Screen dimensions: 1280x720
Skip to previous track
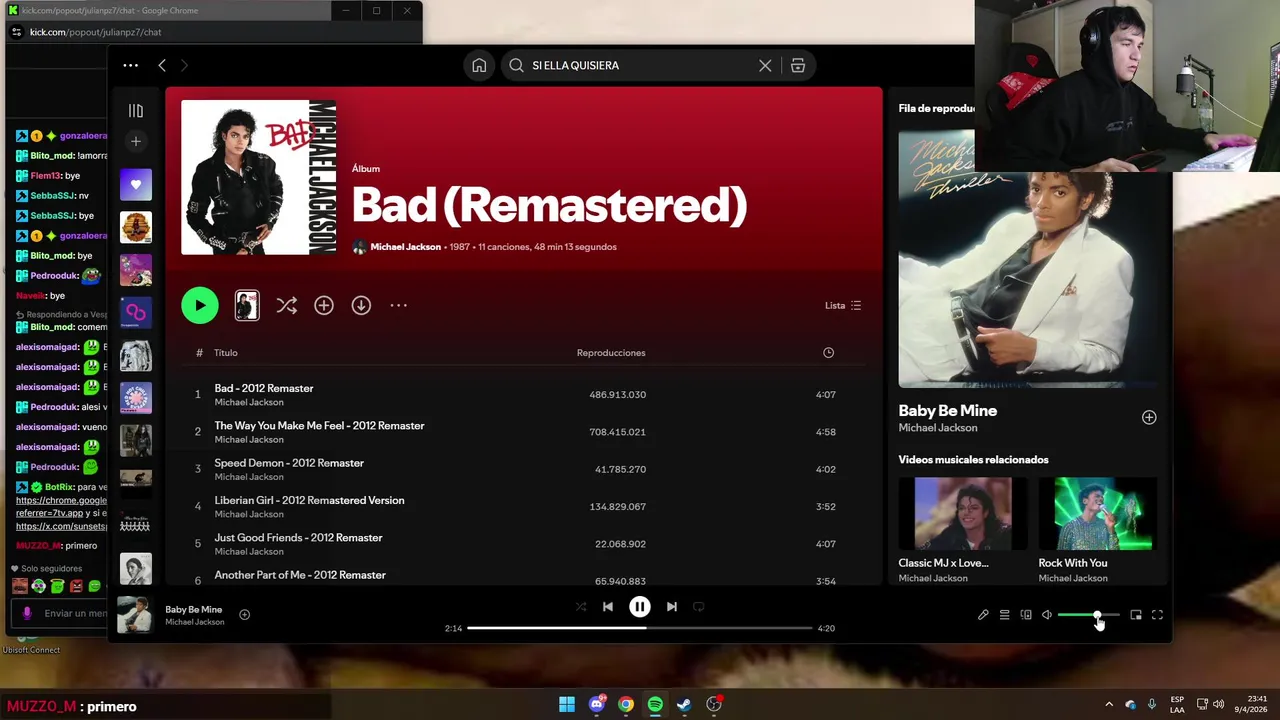tap(608, 606)
